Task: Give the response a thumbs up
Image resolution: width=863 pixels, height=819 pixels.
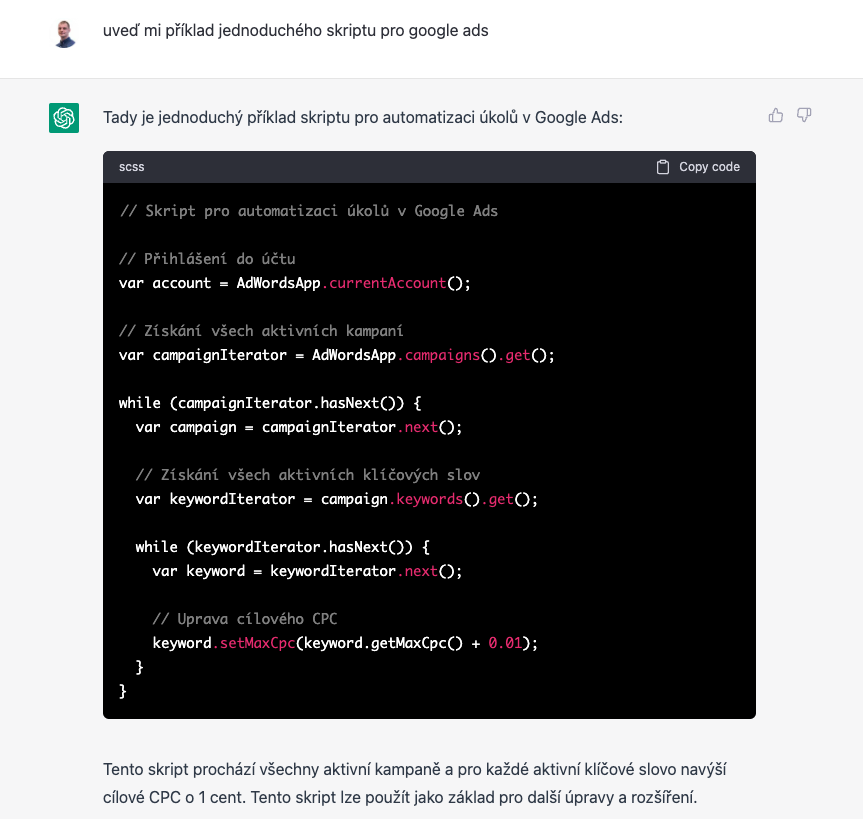Action: point(775,115)
